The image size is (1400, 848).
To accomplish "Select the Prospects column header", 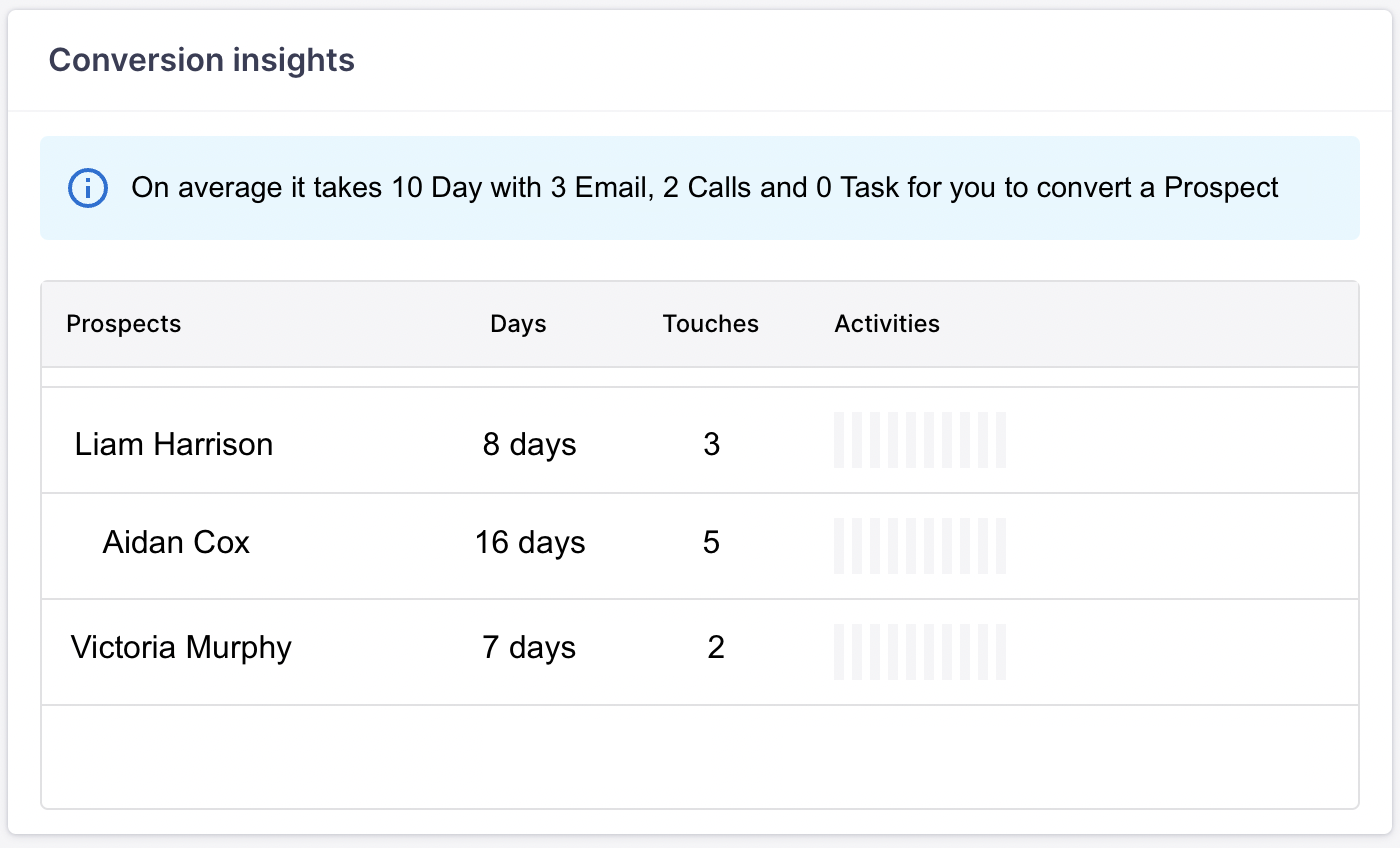I will (124, 324).
